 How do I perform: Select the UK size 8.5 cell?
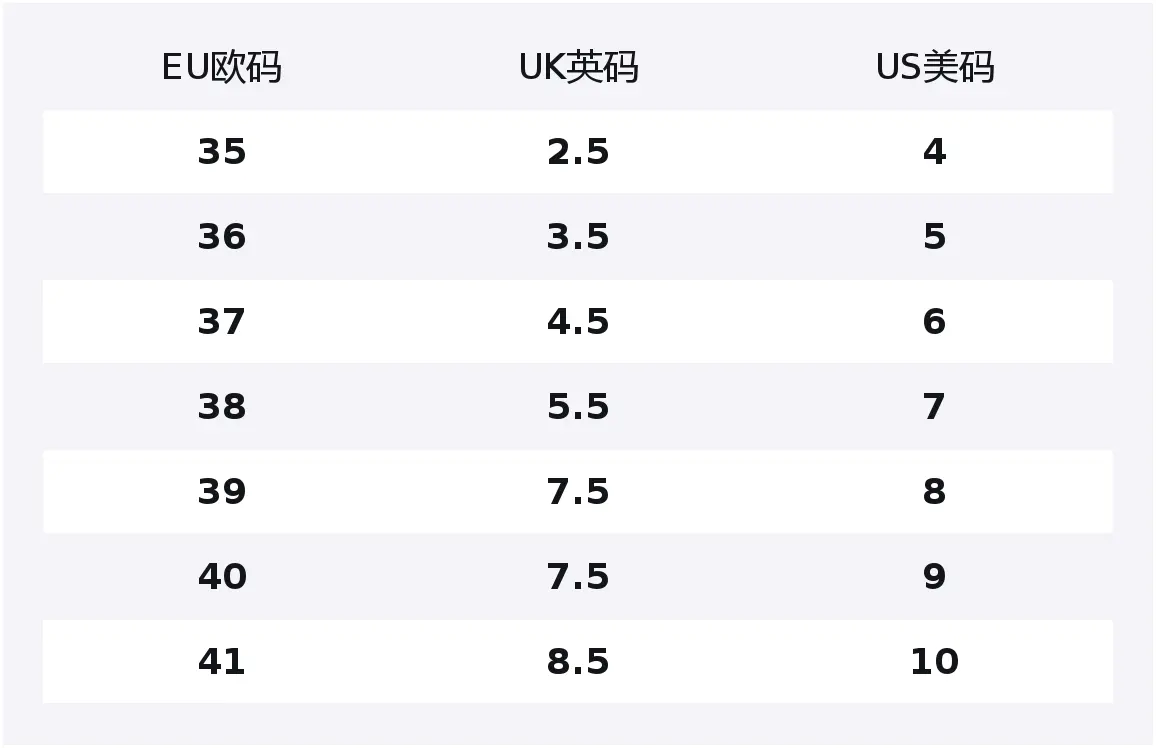click(x=578, y=662)
